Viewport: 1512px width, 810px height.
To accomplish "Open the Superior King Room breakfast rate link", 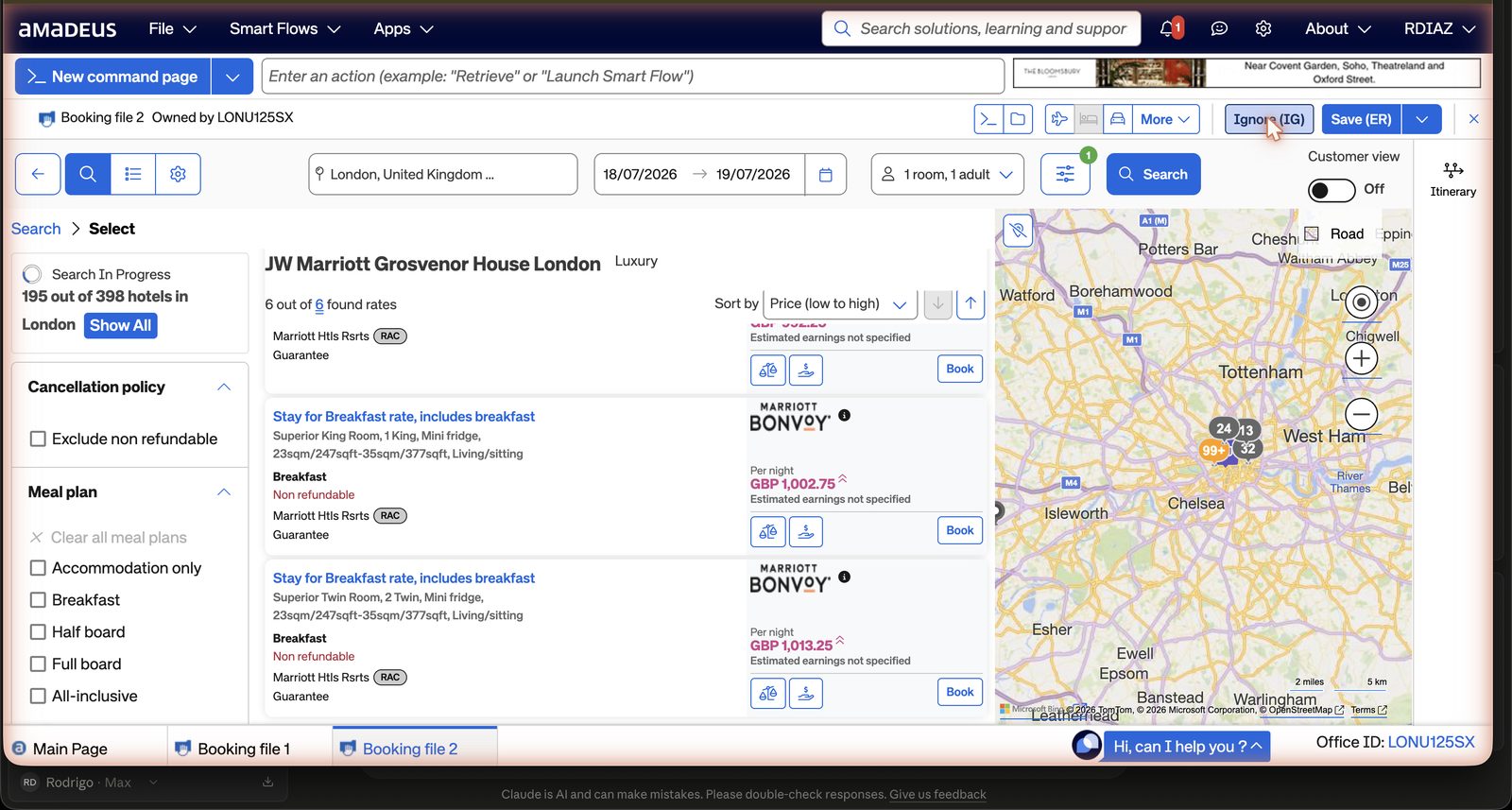I will click(x=404, y=417).
